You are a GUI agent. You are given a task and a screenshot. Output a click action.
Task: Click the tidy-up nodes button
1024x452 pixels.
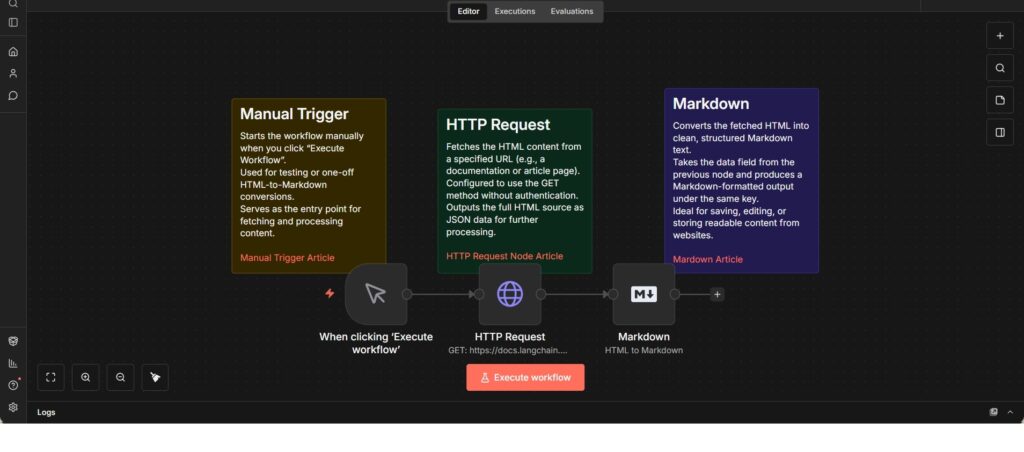[155, 377]
